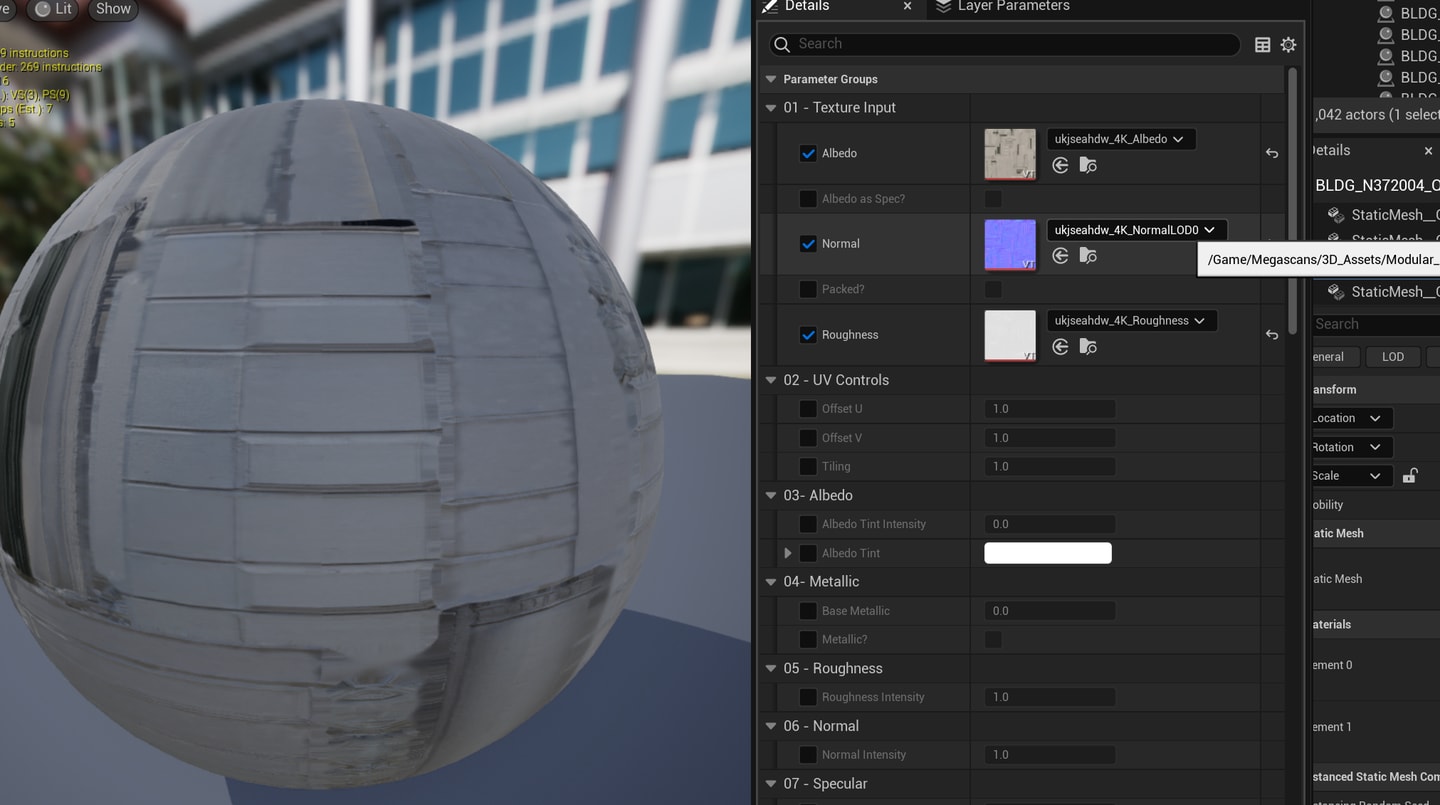The image size is (1440, 805).
Task: Open the ukjseahdw_4K_NormalLOD0 texture dropdown
Action: coord(1137,230)
